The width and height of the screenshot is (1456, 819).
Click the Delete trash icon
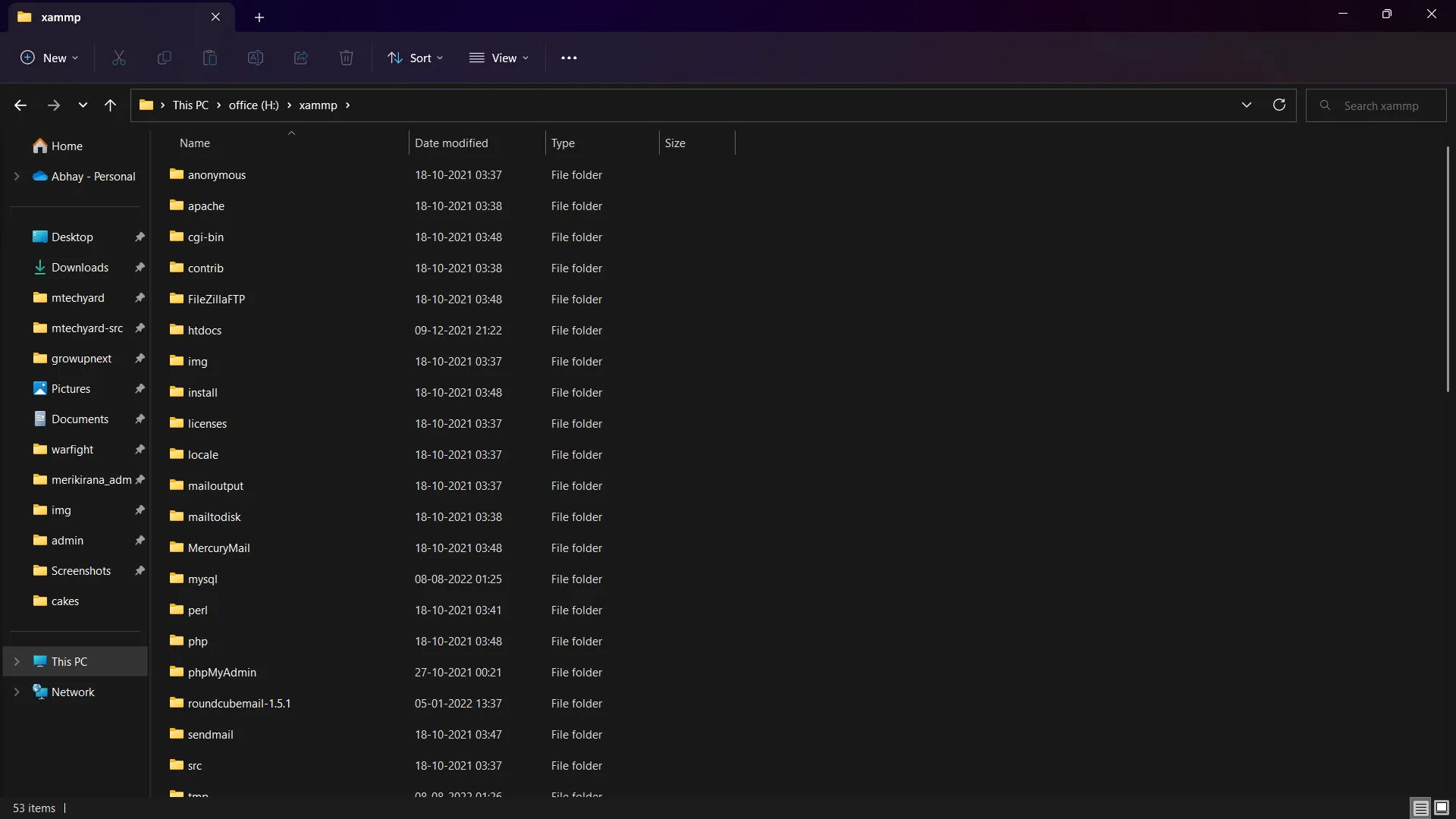coord(347,58)
